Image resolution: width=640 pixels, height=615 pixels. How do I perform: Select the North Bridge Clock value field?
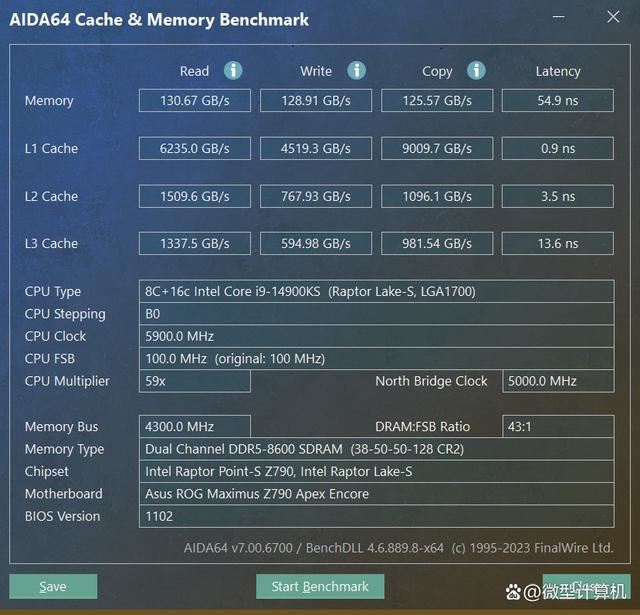pos(557,381)
